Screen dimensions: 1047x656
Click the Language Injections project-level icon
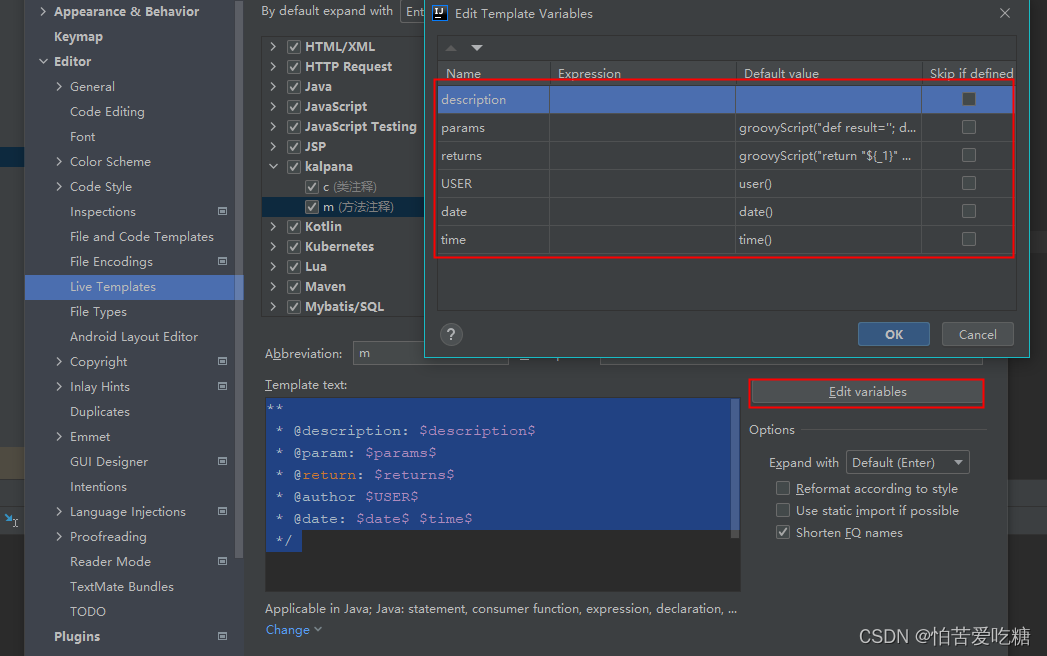point(222,511)
